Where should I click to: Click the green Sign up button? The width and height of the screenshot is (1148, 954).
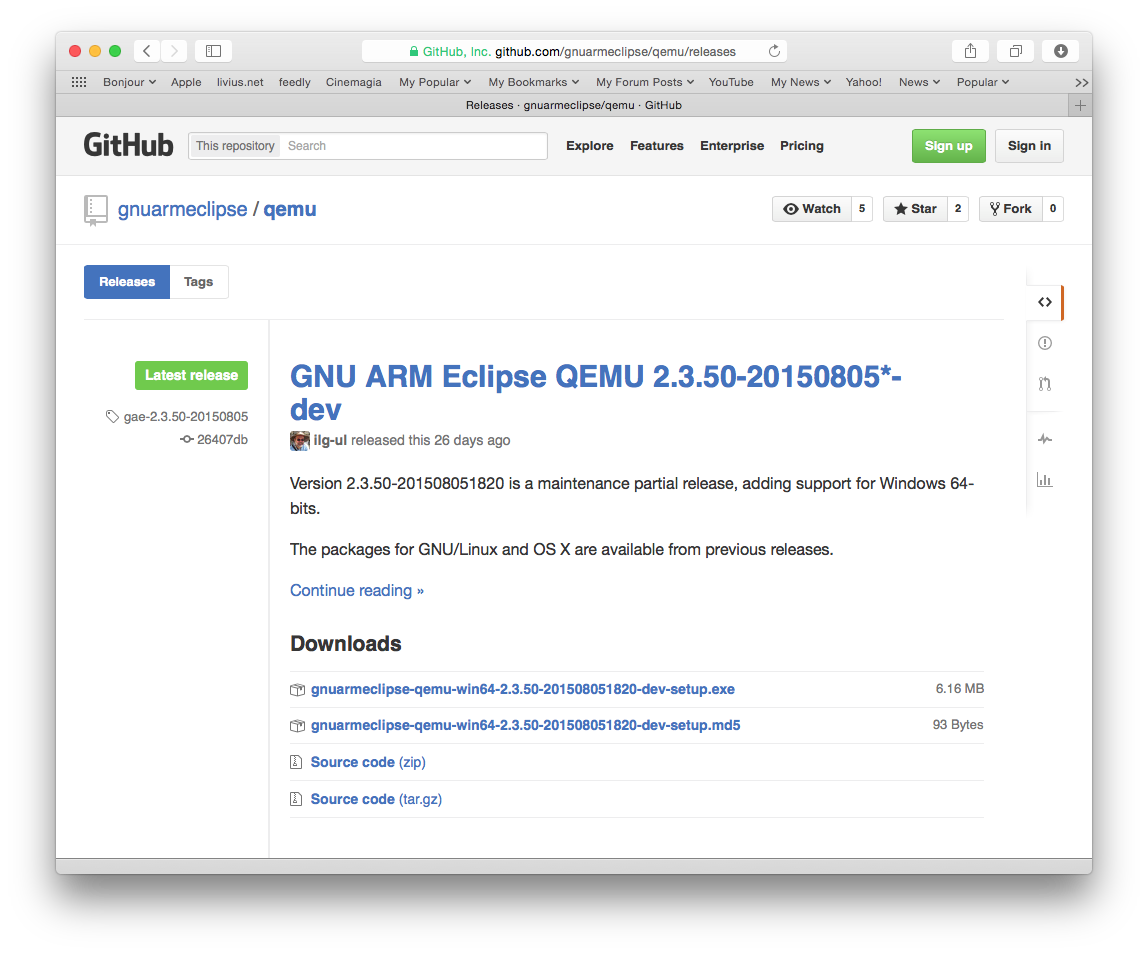pyautogui.click(x=949, y=146)
